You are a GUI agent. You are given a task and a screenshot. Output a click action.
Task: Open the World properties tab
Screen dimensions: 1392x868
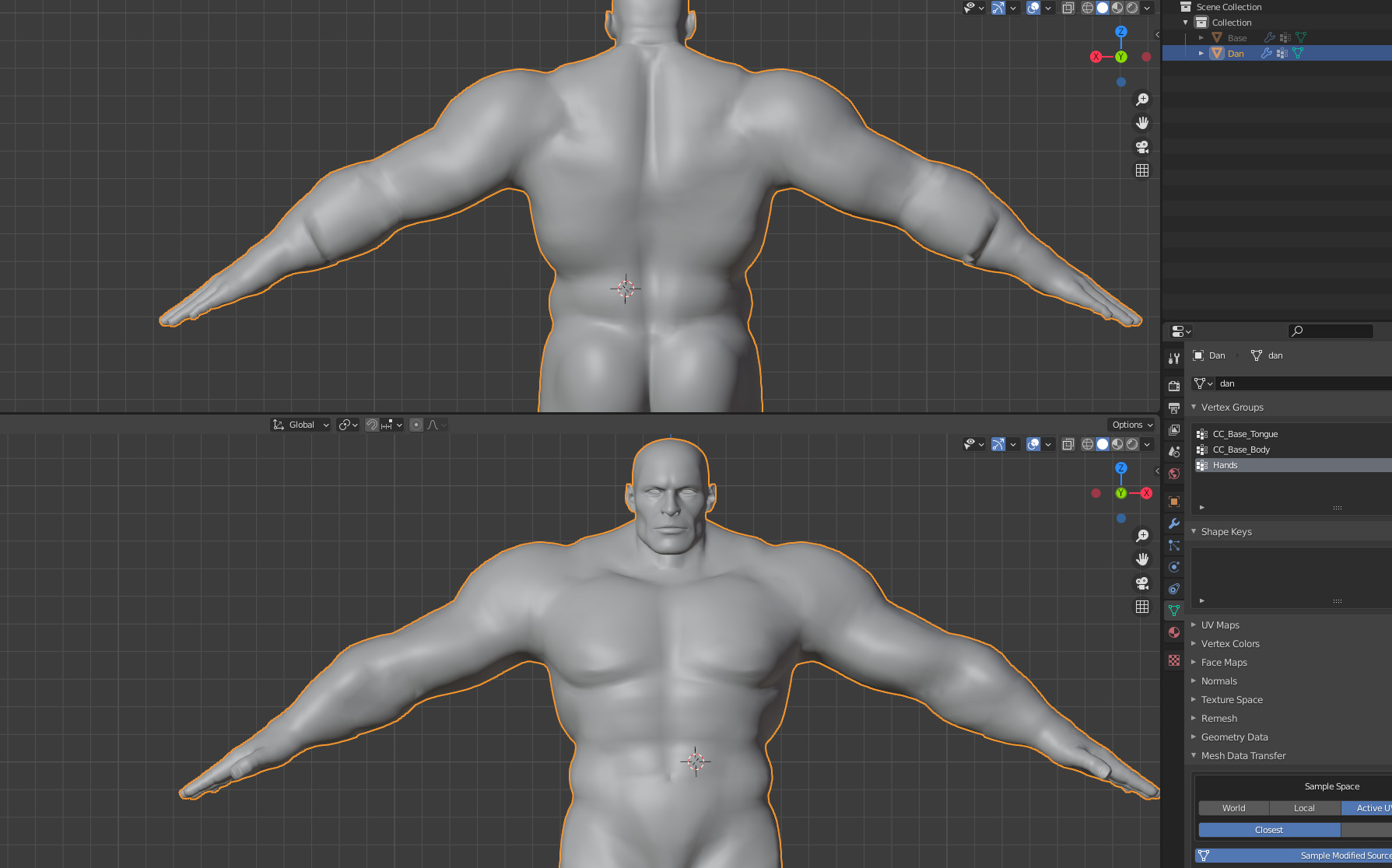click(1174, 473)
